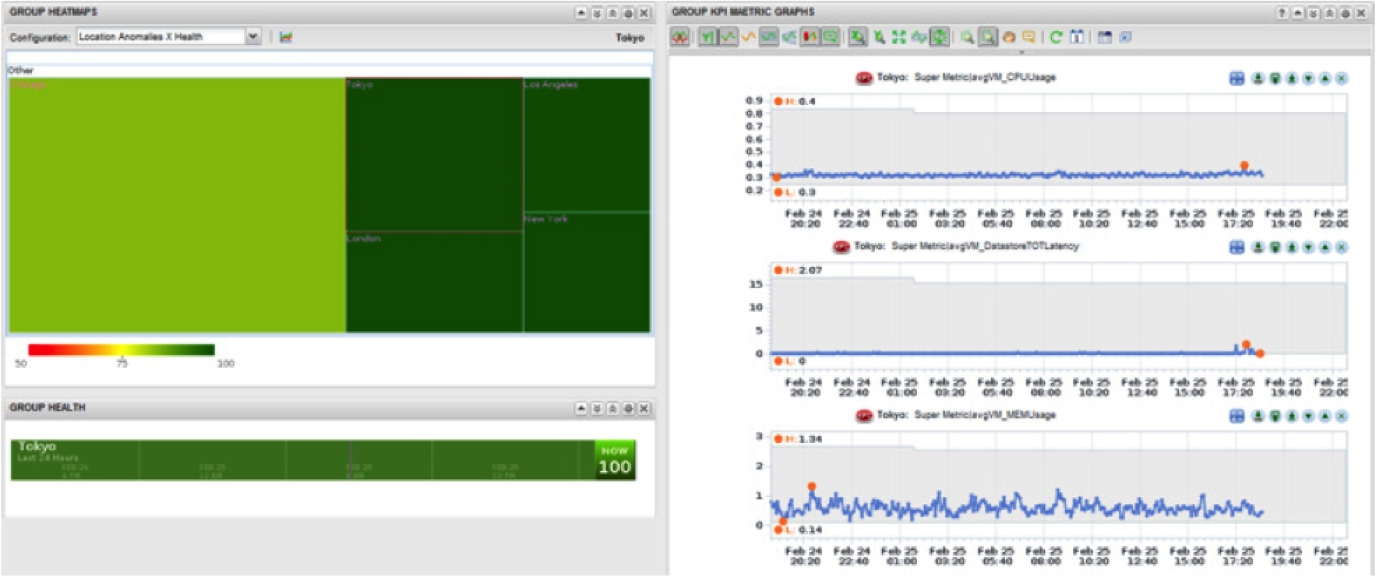Click red Tokyo badge icon on CPUUsage graph title
This screenshot has width=1376, height=580.
click(865, 77)
